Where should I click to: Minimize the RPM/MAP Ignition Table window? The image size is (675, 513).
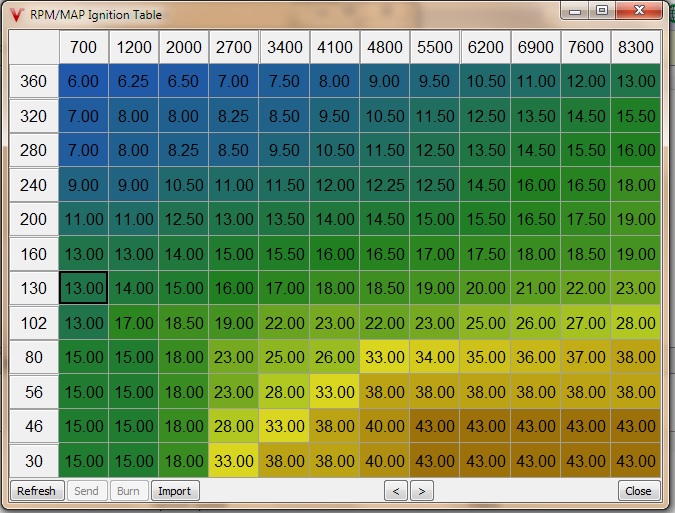pyautogui.click(x=575, y=11)
